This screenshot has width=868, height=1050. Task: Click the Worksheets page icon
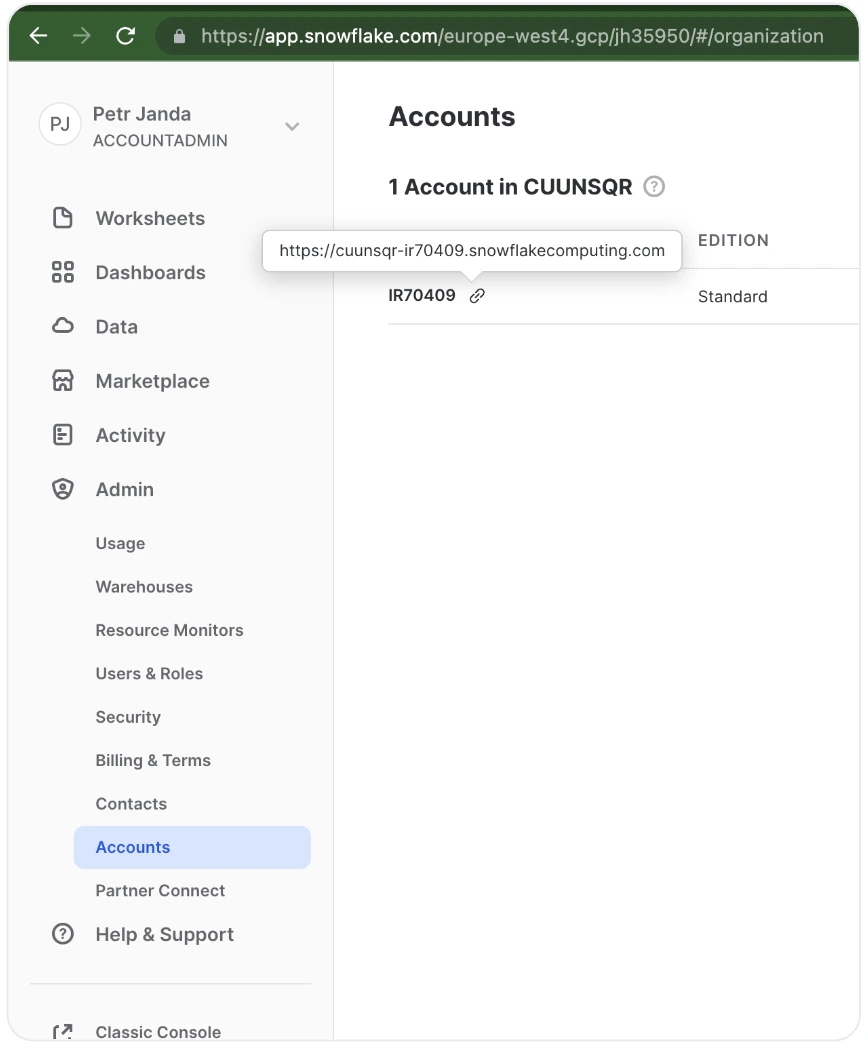62,218
